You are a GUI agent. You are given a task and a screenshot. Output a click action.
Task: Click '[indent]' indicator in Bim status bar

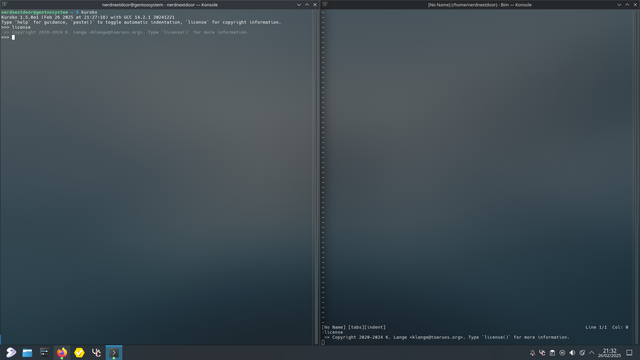[x=375, y=327]
